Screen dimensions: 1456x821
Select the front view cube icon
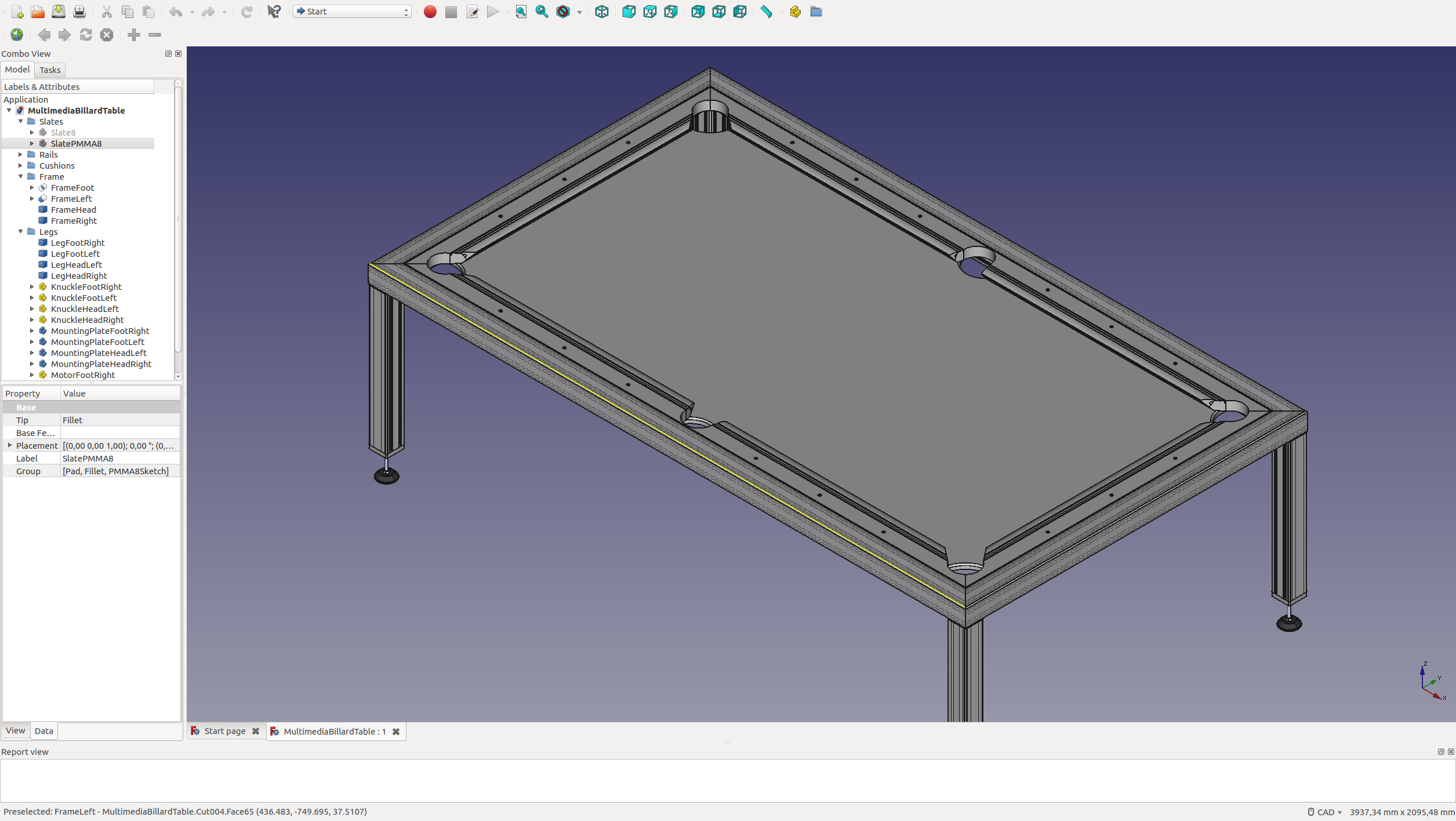point(629,12)
